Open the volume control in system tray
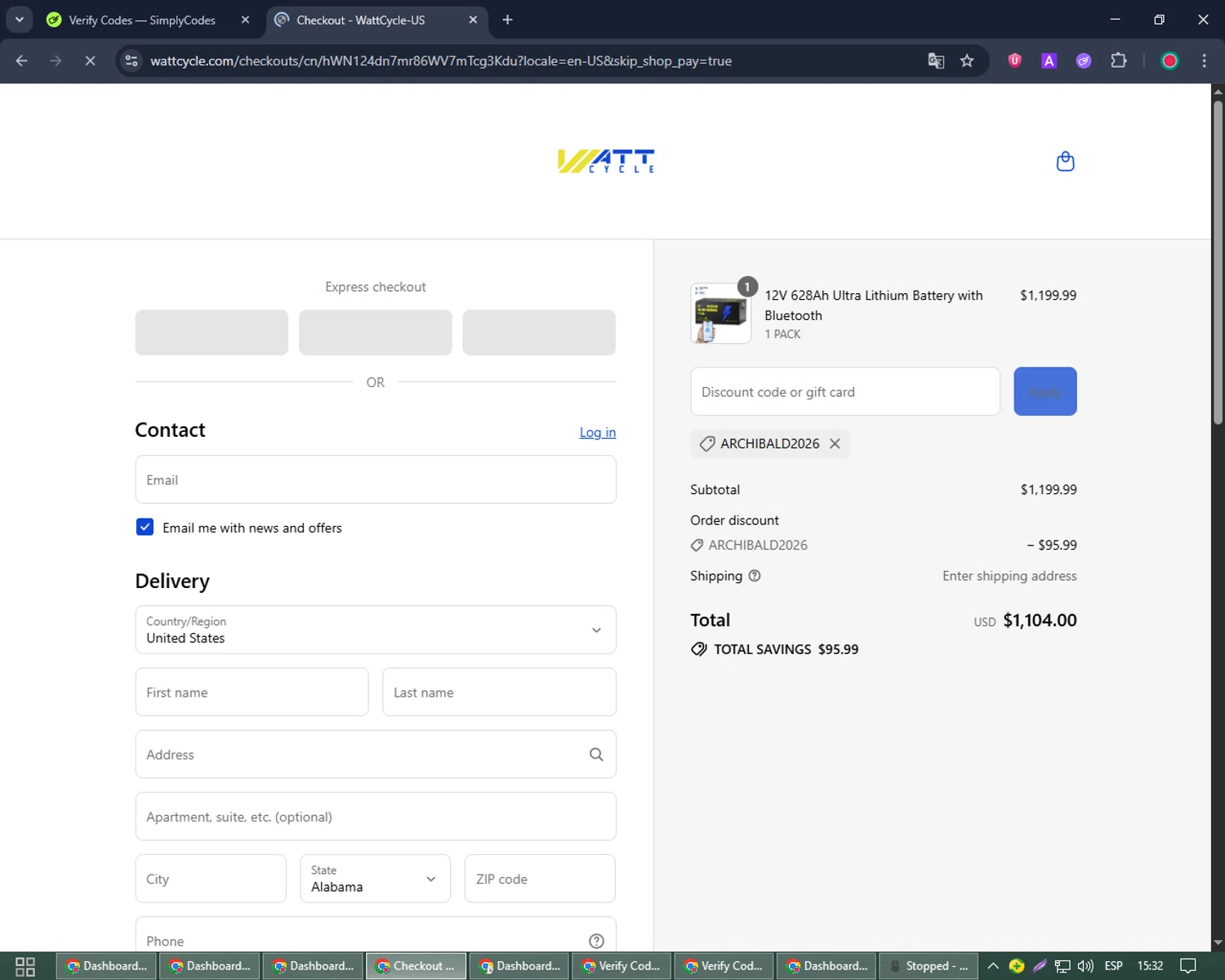 (x=1085, y=966)
